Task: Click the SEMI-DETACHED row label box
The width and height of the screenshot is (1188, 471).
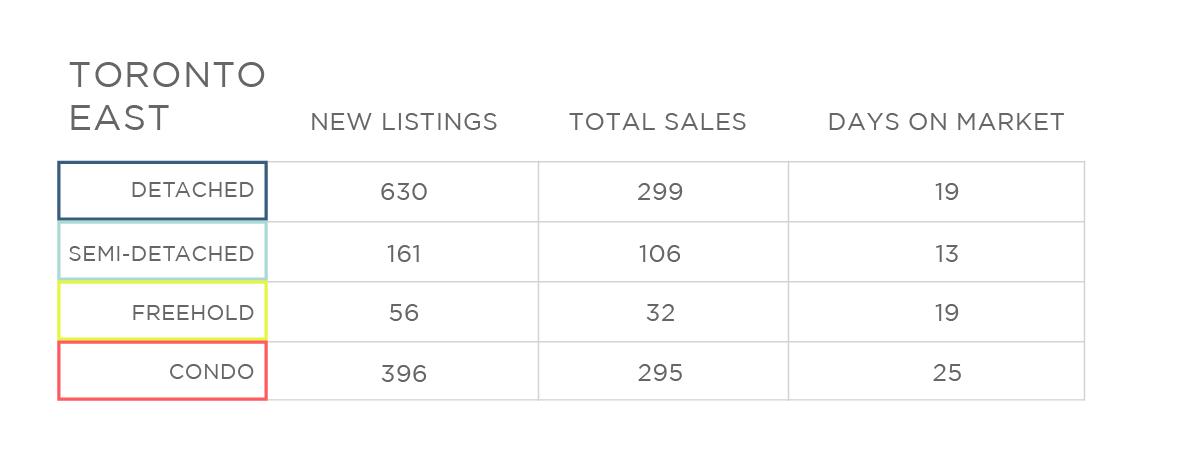Action: point(162,251)
